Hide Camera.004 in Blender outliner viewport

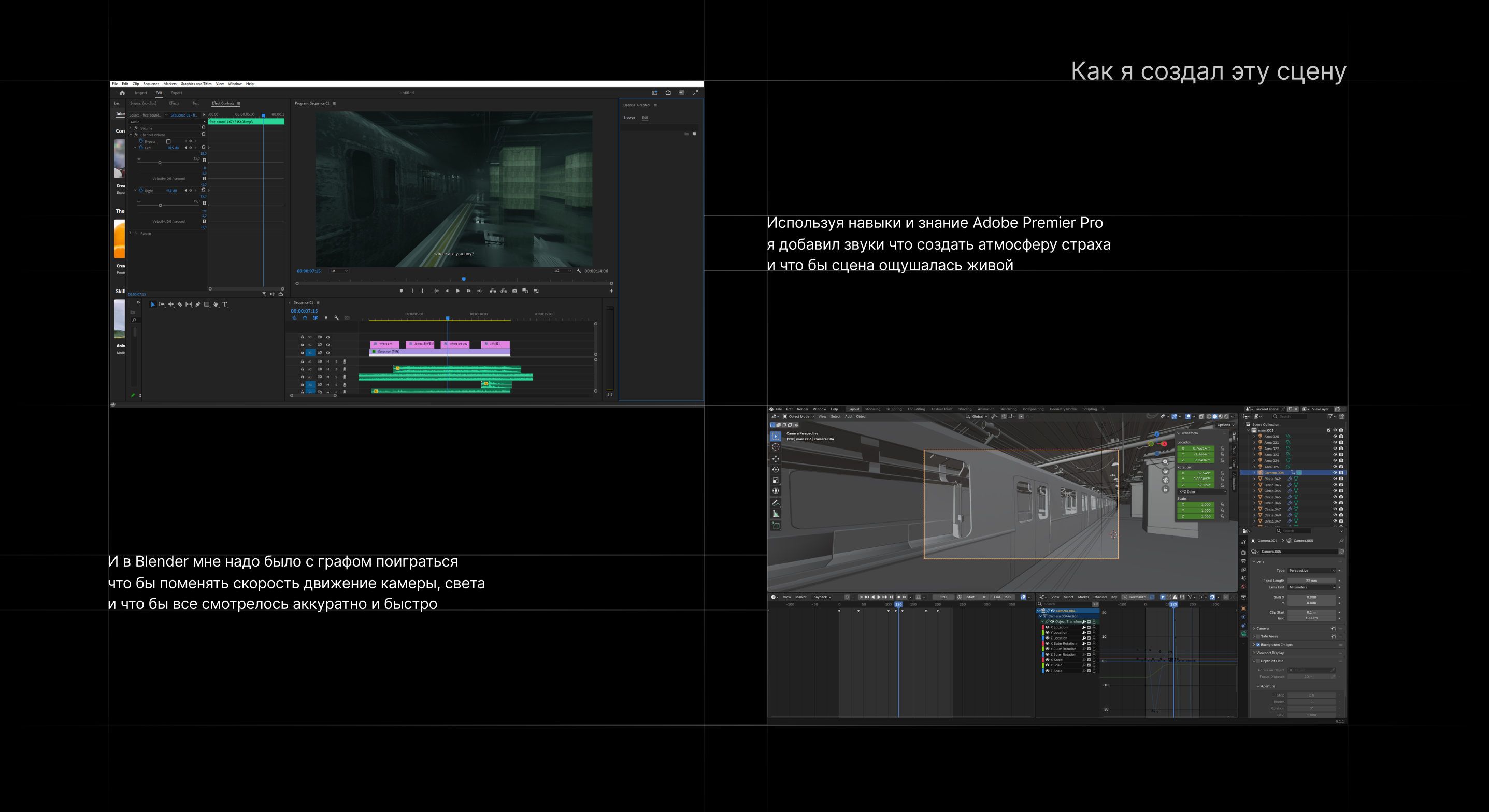(x=1335, y=473)
